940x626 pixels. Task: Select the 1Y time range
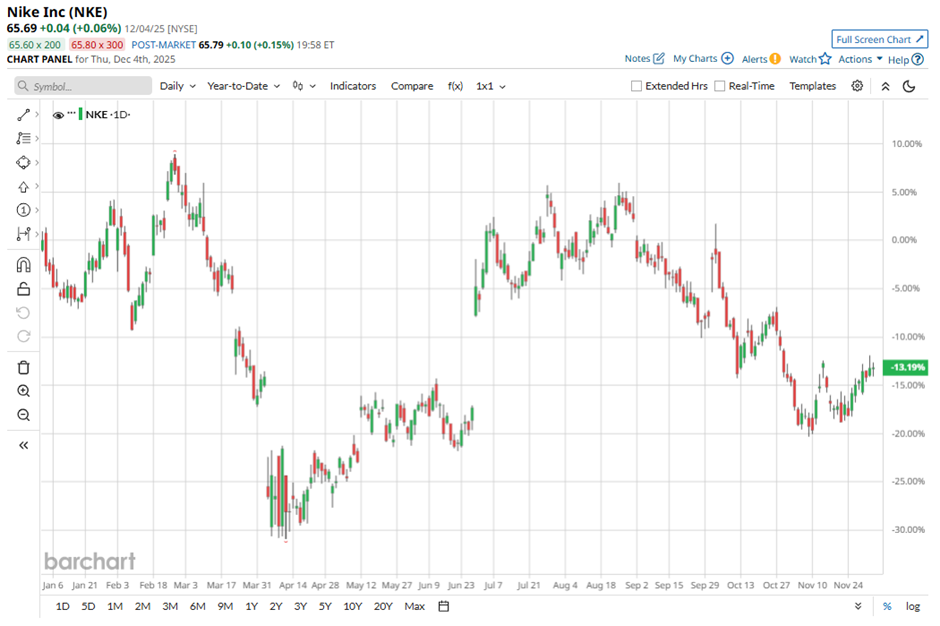click(x=252, y=606)
